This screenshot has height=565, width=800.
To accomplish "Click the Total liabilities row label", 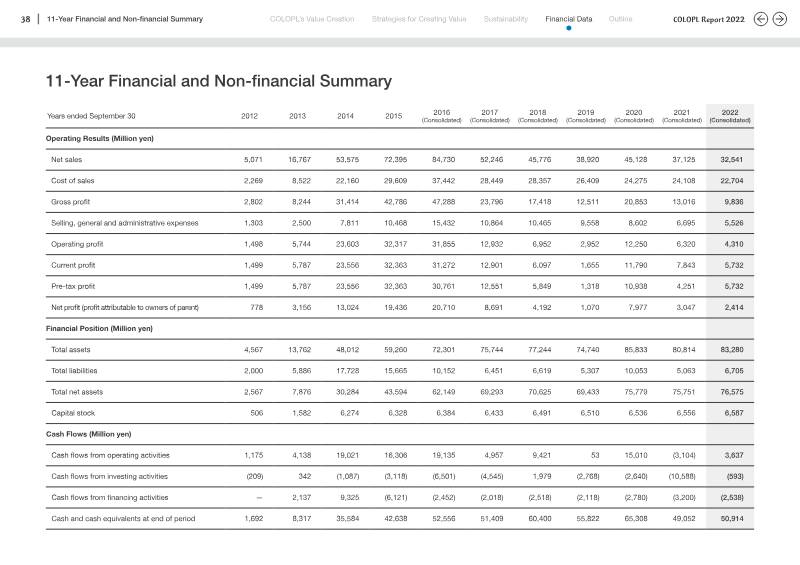I will (x=74, y=371).
